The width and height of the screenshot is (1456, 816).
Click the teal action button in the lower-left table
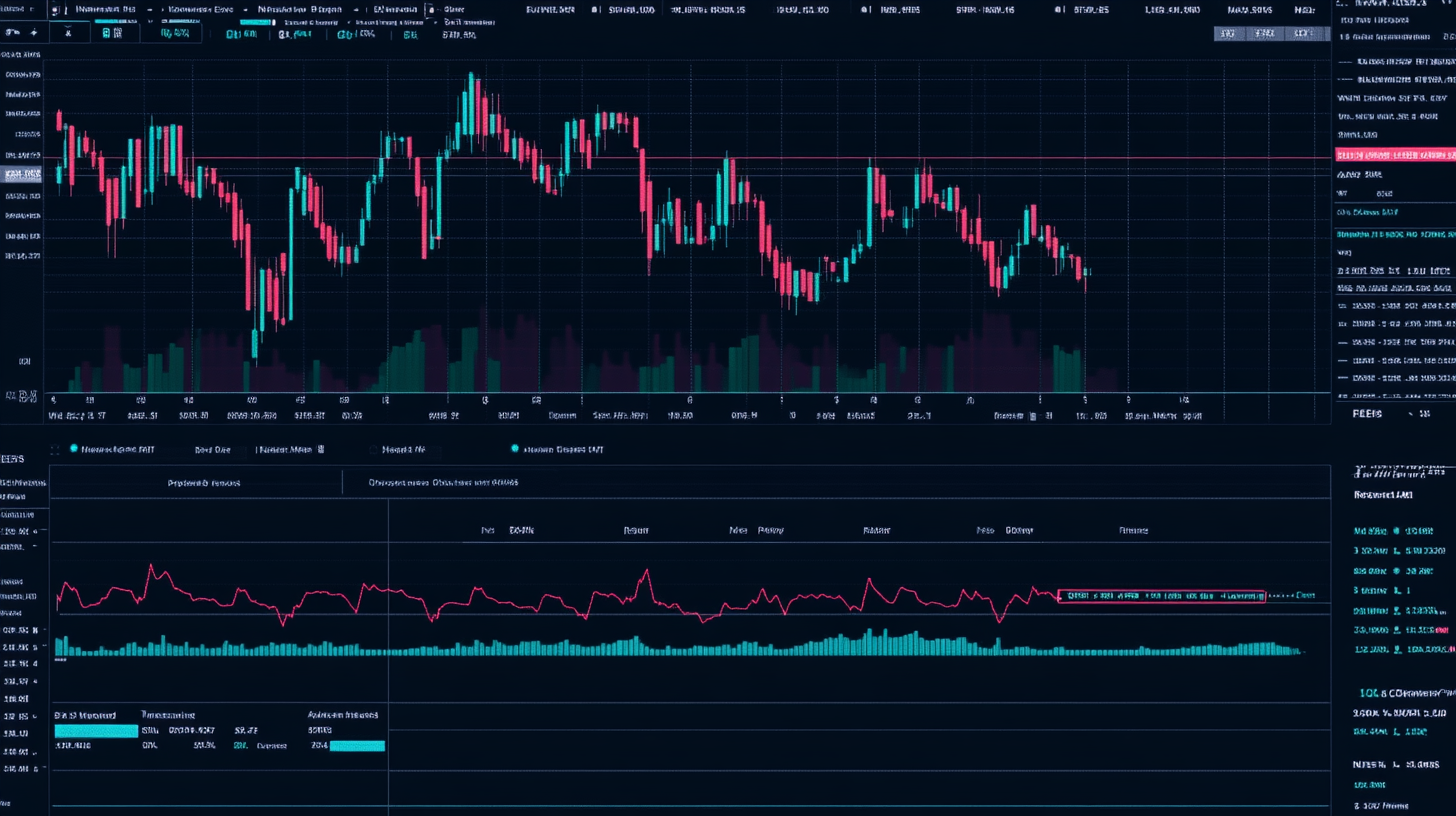point(96,730)
